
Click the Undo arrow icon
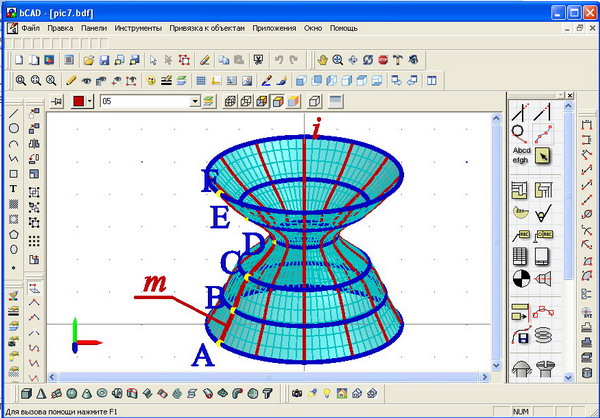click(x=278, y=60)
